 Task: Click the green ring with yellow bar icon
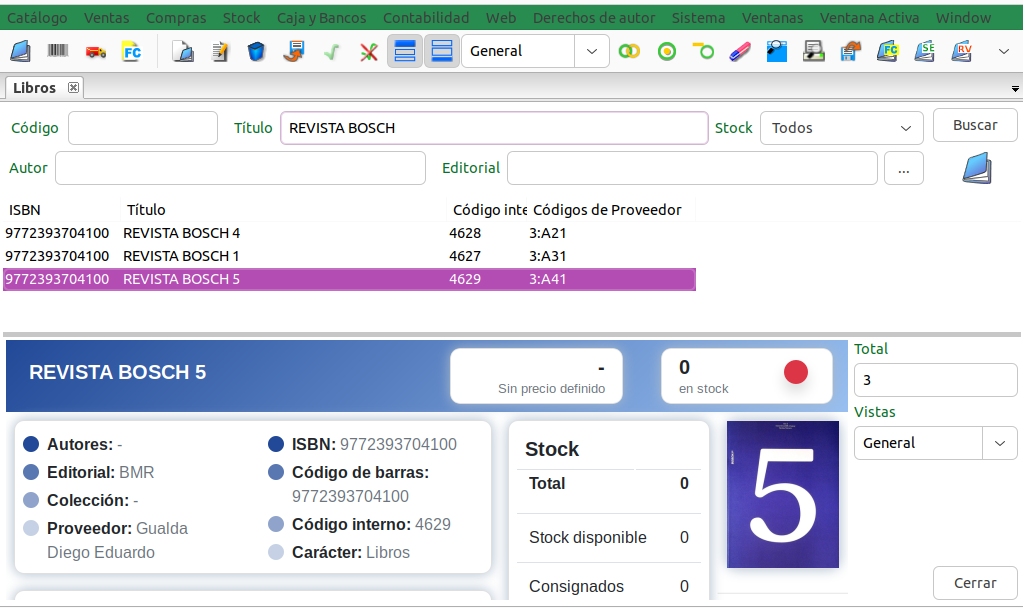pos(703,51)
